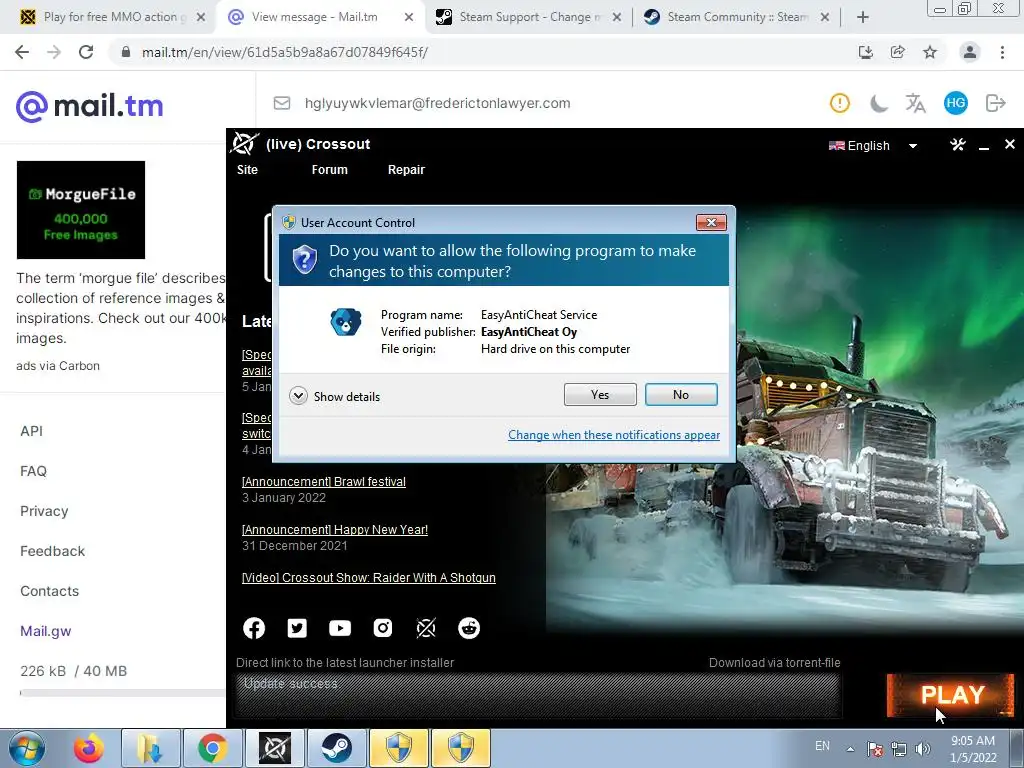Viewport: 1024px width, 768px height.
Task: Open Crossout launcher taskbar icon
Action: (x=274, y=748)
